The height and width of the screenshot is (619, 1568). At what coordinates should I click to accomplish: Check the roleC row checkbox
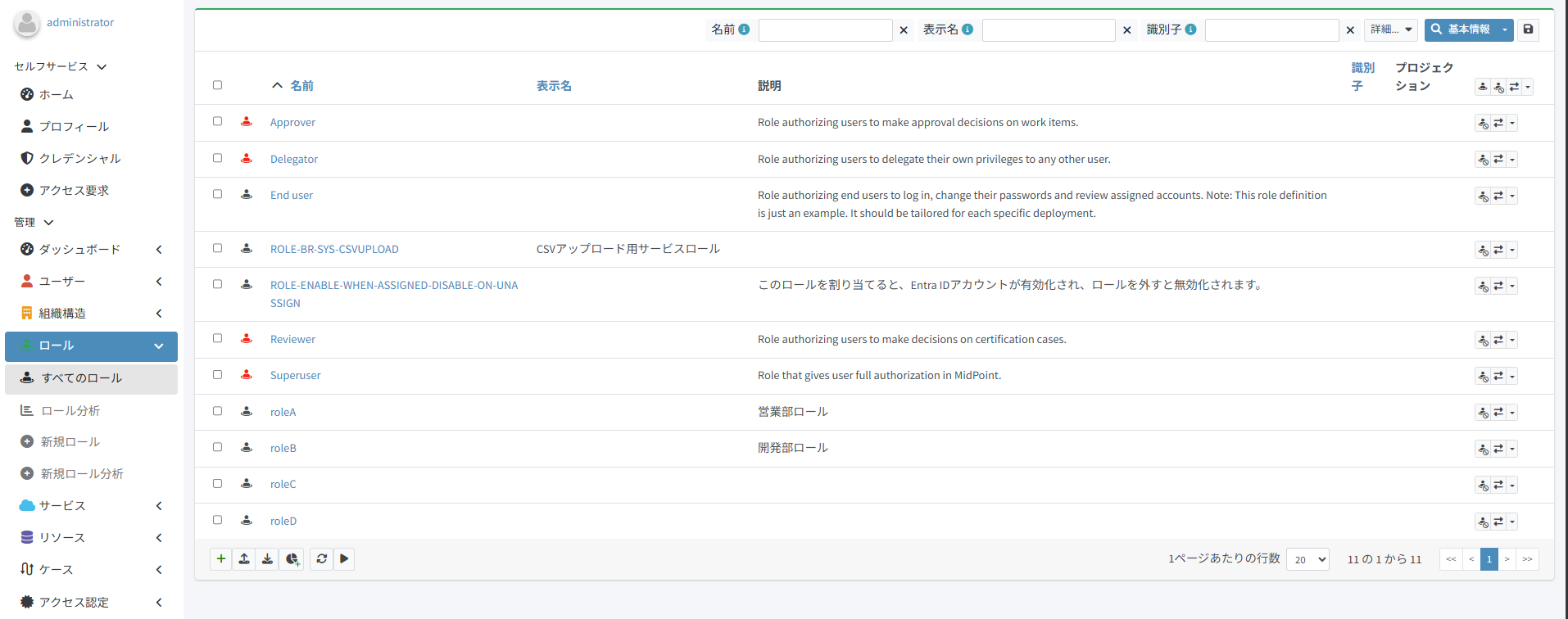[x=217, y=483]
